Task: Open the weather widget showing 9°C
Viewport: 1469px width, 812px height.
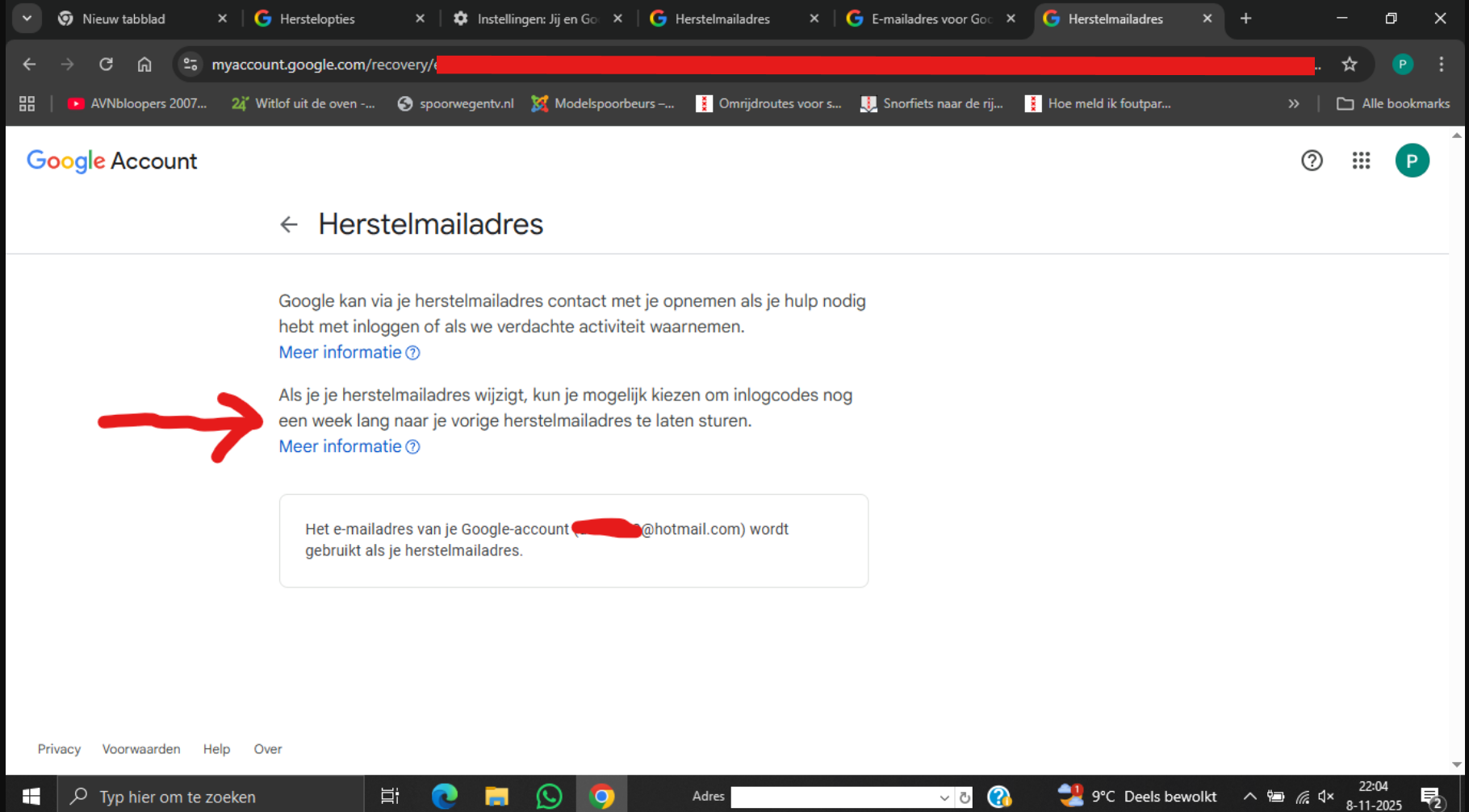Action: point(1137,797)
